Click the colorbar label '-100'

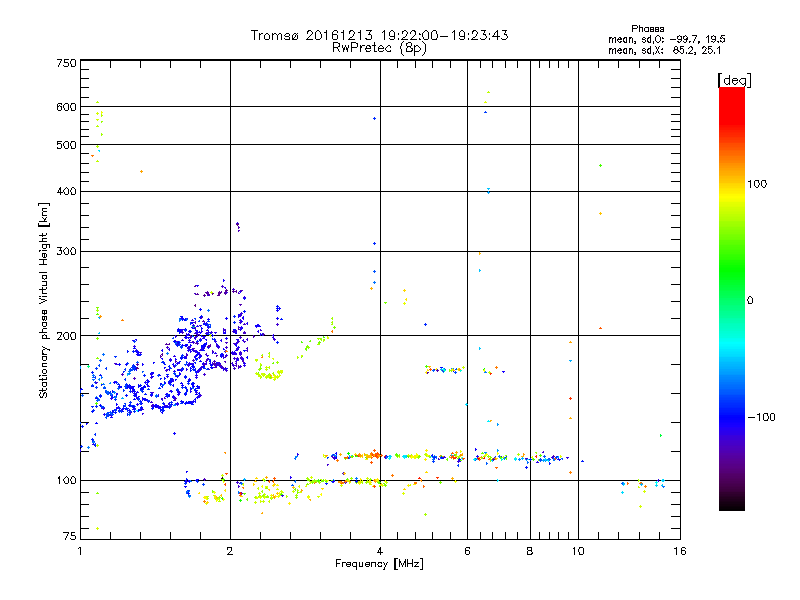[761, 417]
